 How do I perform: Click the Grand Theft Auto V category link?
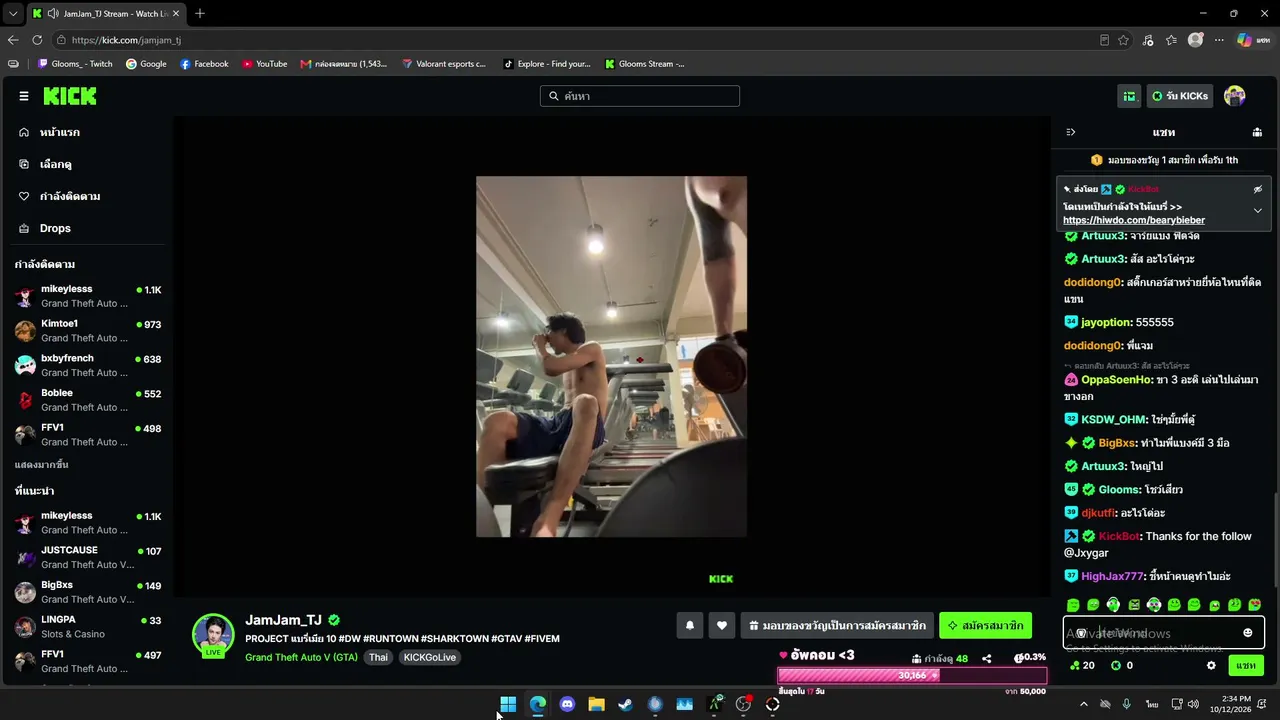pyautogui.click(x=301, y=657)
